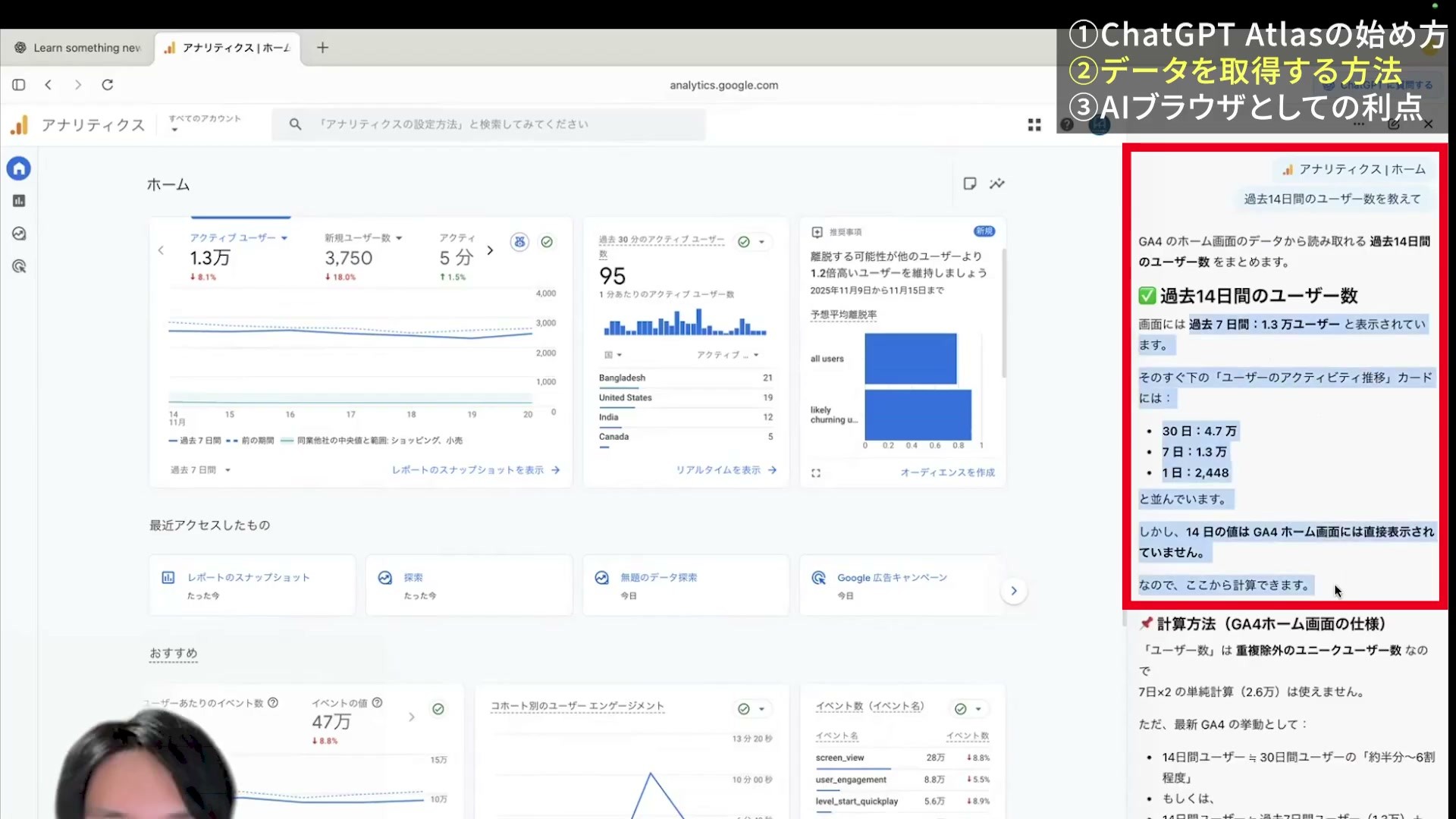Open the recent 無題のデータ探索 card
This screenshot has width=1456, height=819.
pos(686,585)
